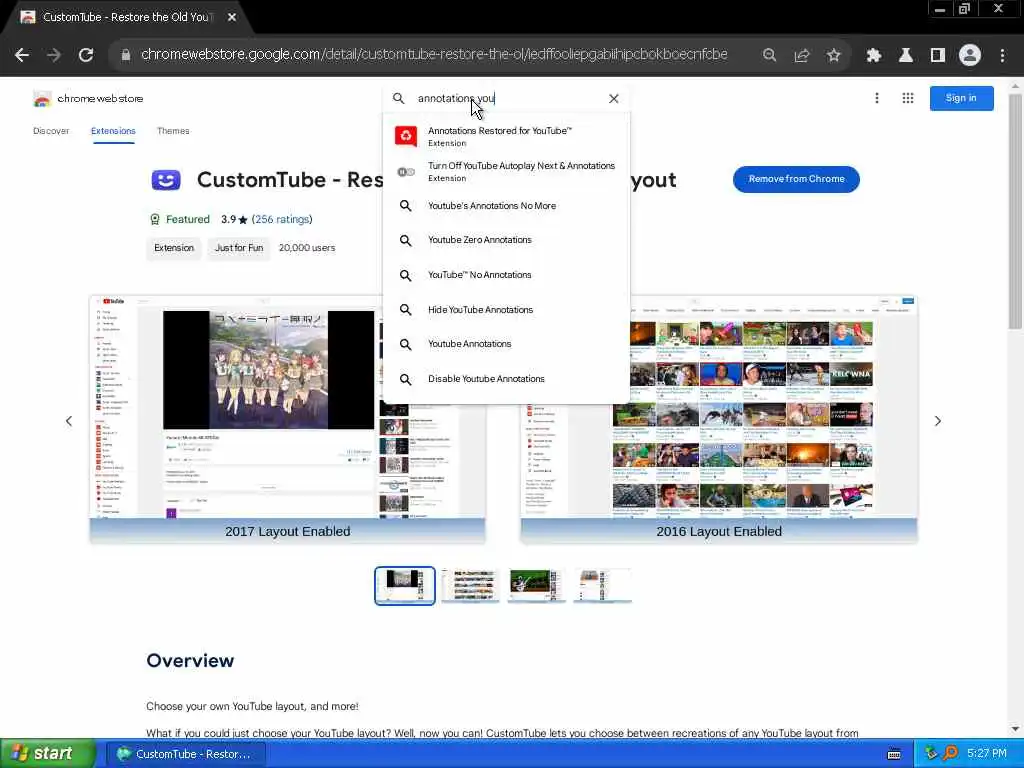Viewport: 1024px width, 768px height.
Task: Show previous screenshot with left arrow
Action: pyautogui.click(x=69, y=421)
